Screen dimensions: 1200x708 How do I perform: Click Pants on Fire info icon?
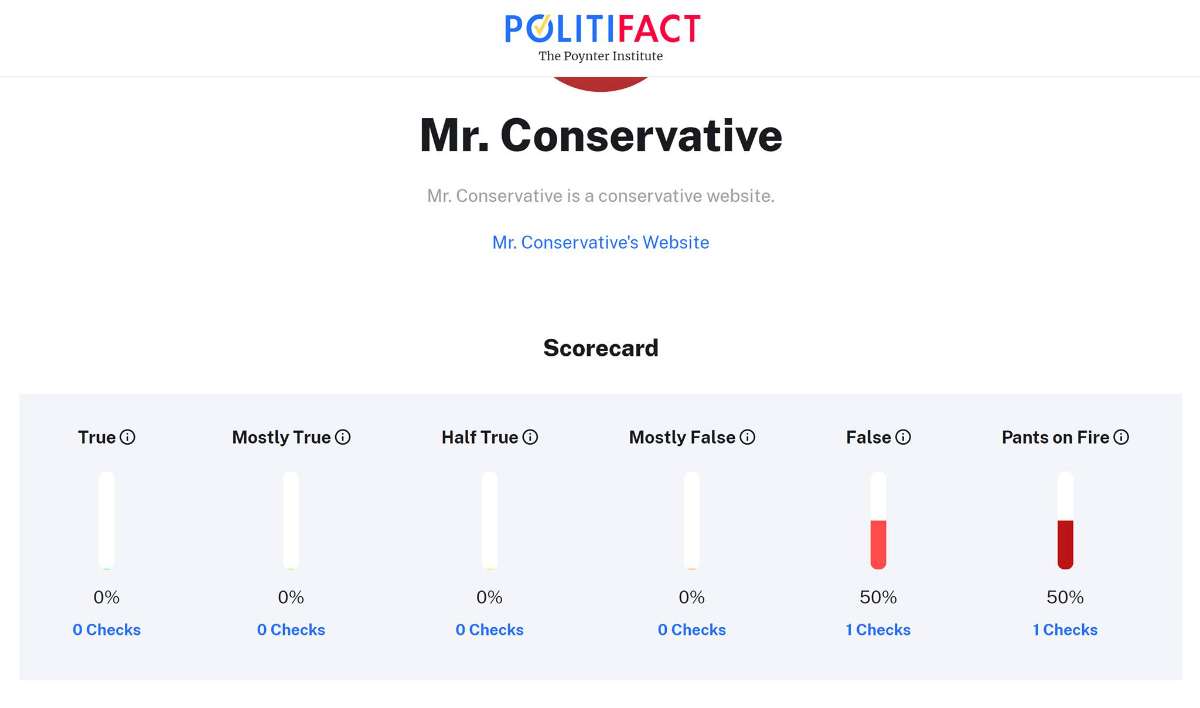1122,437
